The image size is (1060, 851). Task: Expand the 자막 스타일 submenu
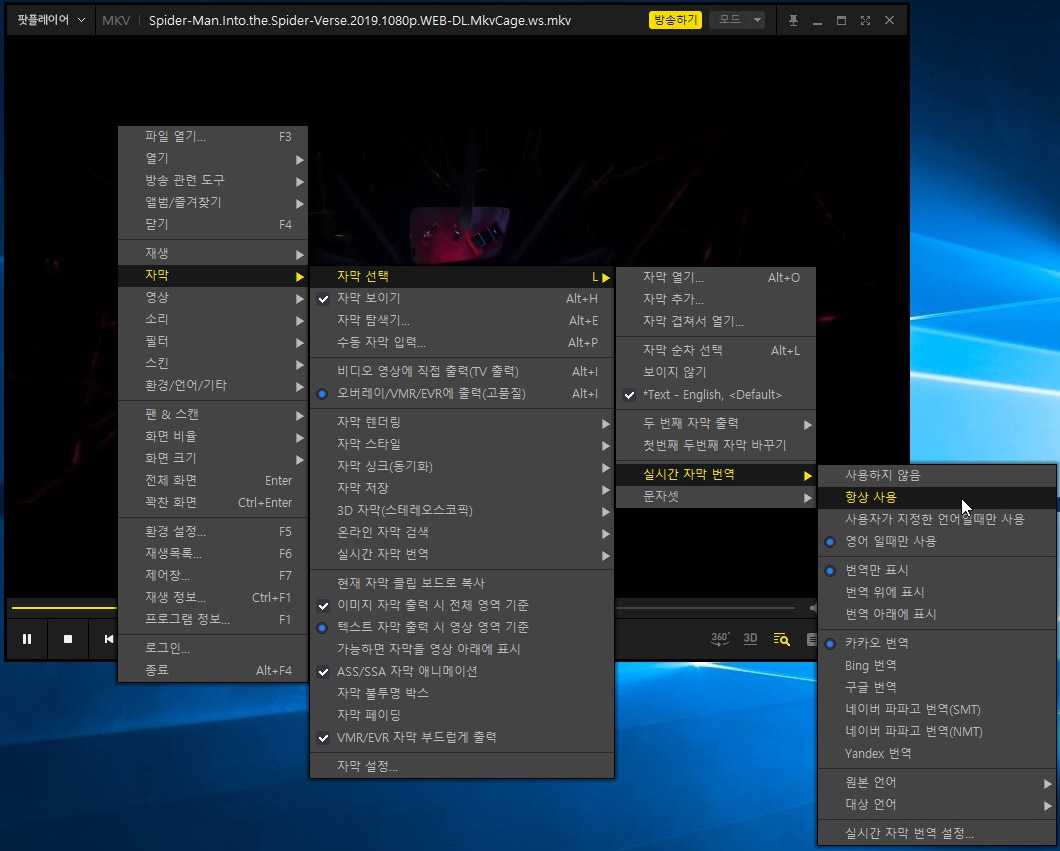(462, 444)
